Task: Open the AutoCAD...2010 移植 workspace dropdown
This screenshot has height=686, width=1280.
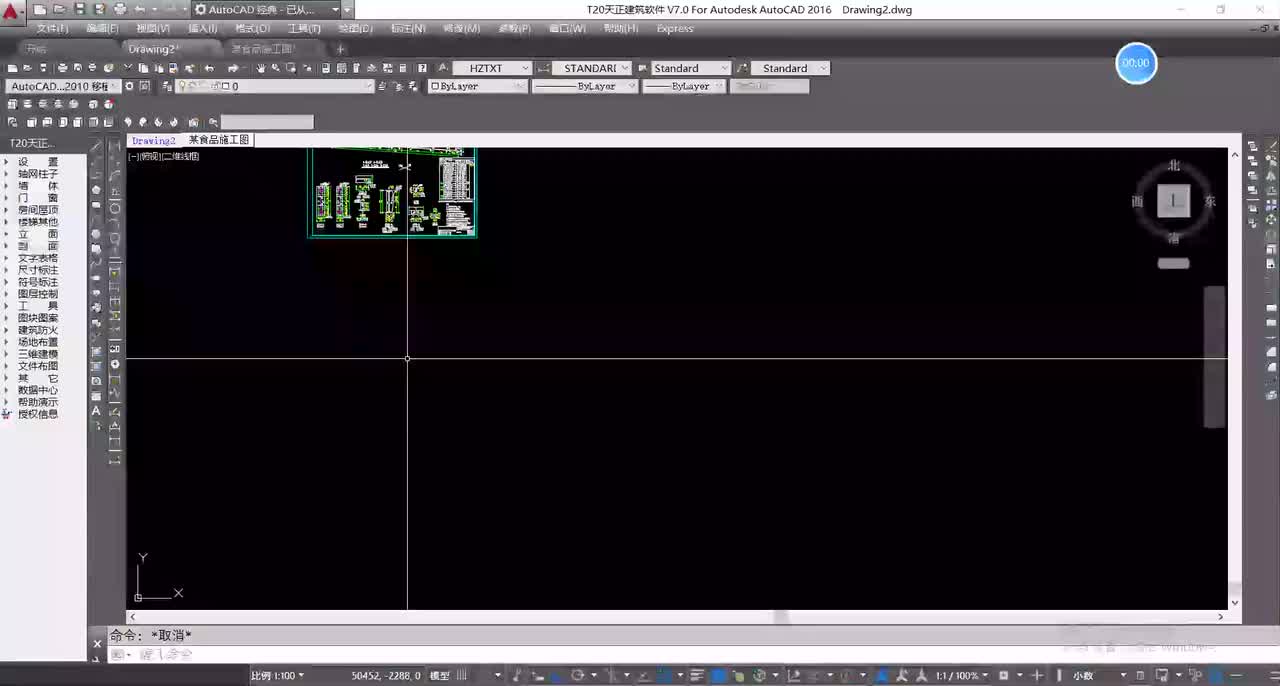Action: click(64, 86)
